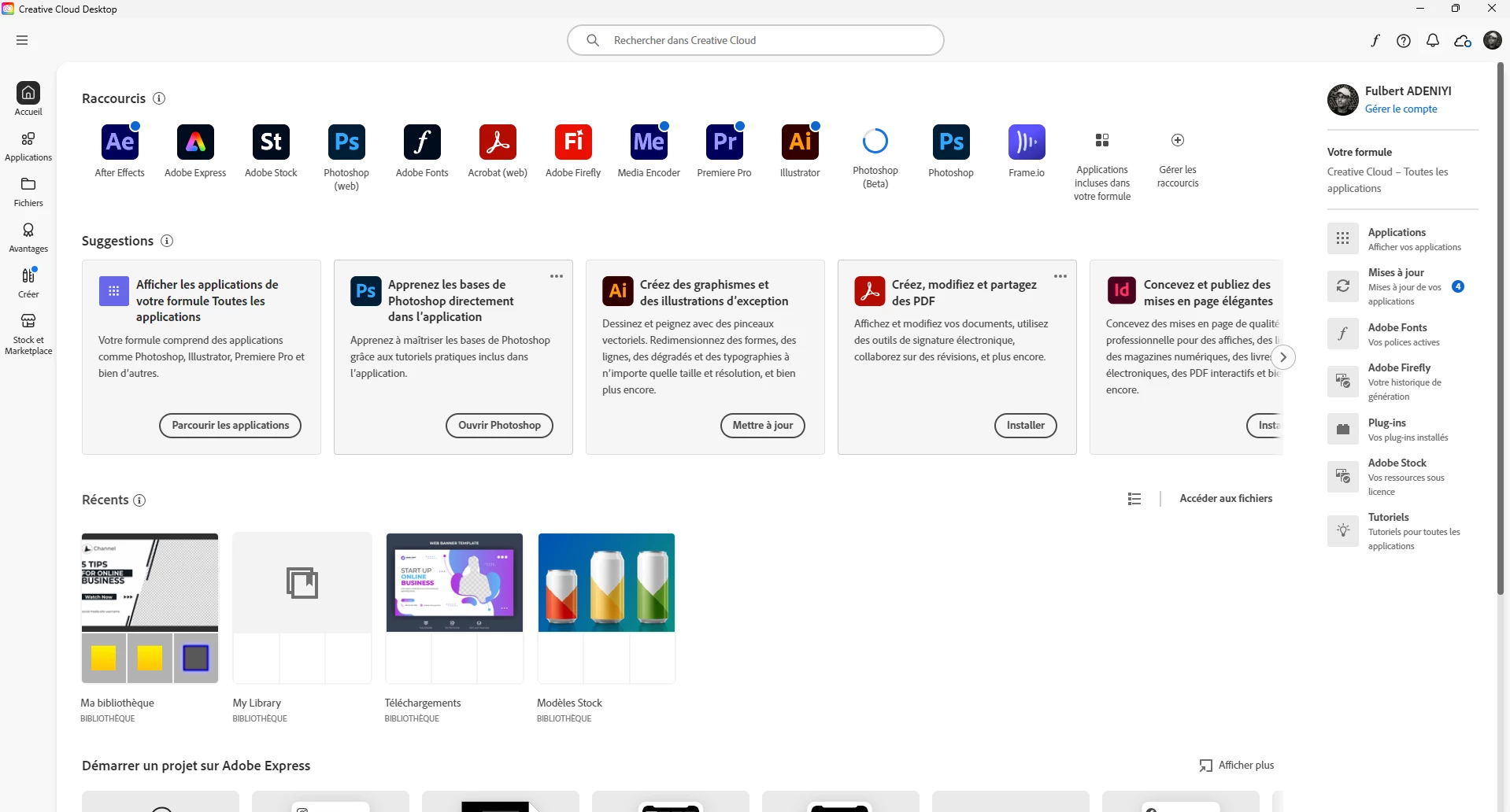The image size is (1510, 812).
Task: Open more options on Photoshop suggestion card
Action: (x=557, y=276)
